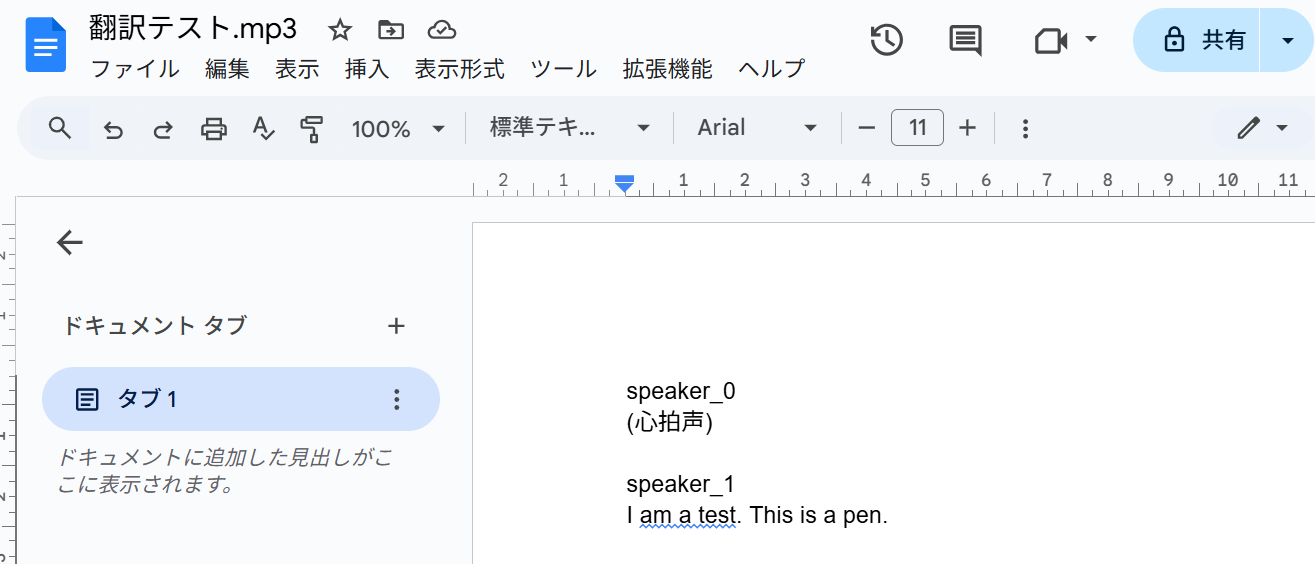
Task: Open the Arial font dropdown
Action: (757, 128)
